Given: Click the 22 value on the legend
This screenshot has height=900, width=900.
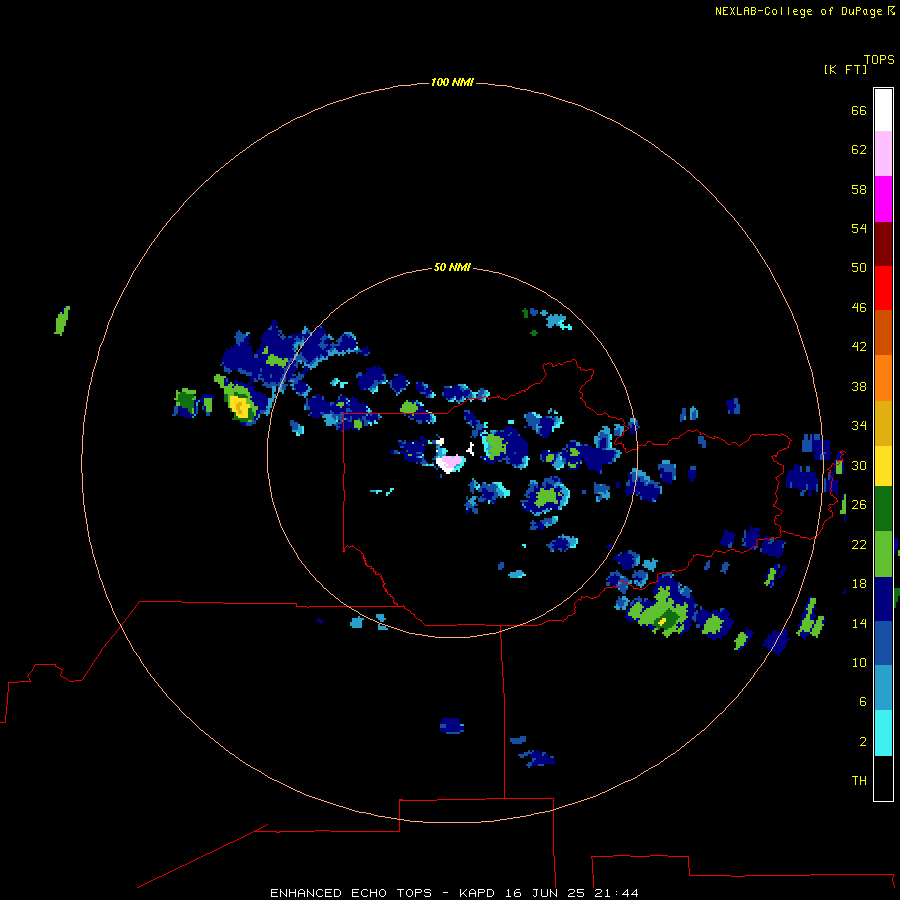Looking at the screenshot, I should 859,545.
